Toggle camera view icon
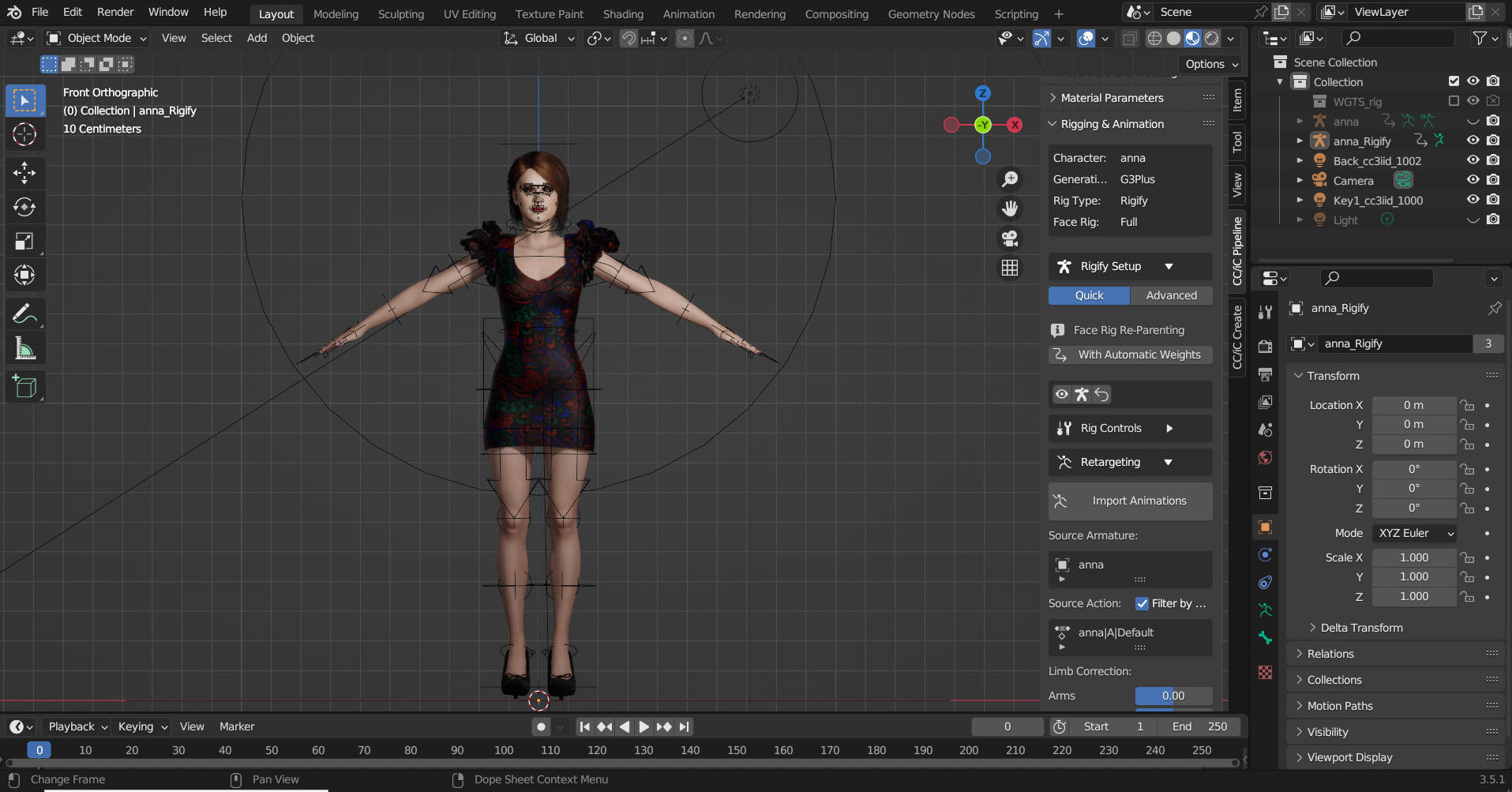1512x792 pixels. coord(1010,238)
